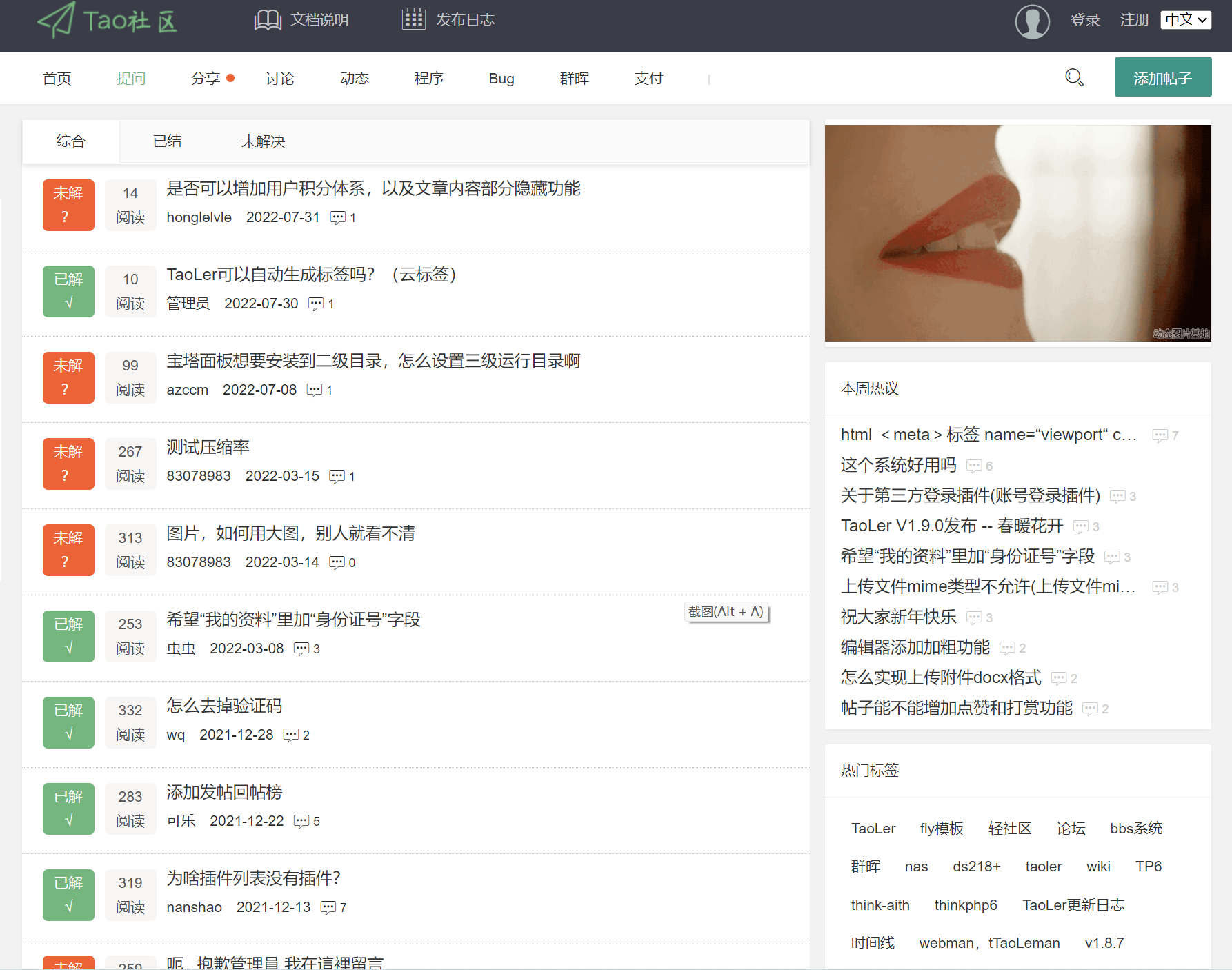The width and height of the screenshot is (1232, 970).
Task: Click the red dot next to 分享
Action: click(230, 78)
